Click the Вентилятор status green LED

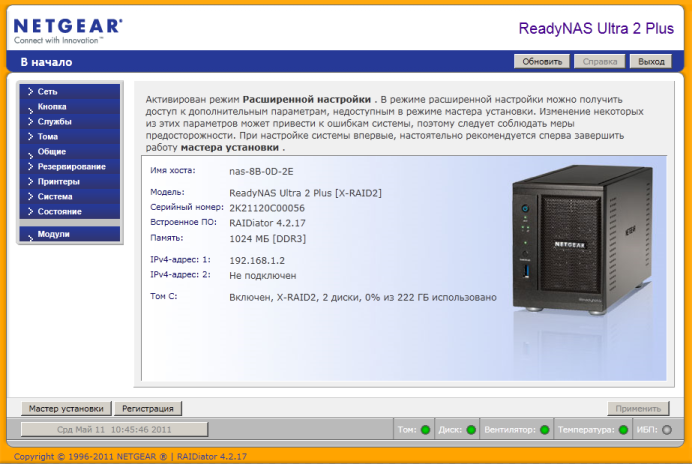pos(545,430)
